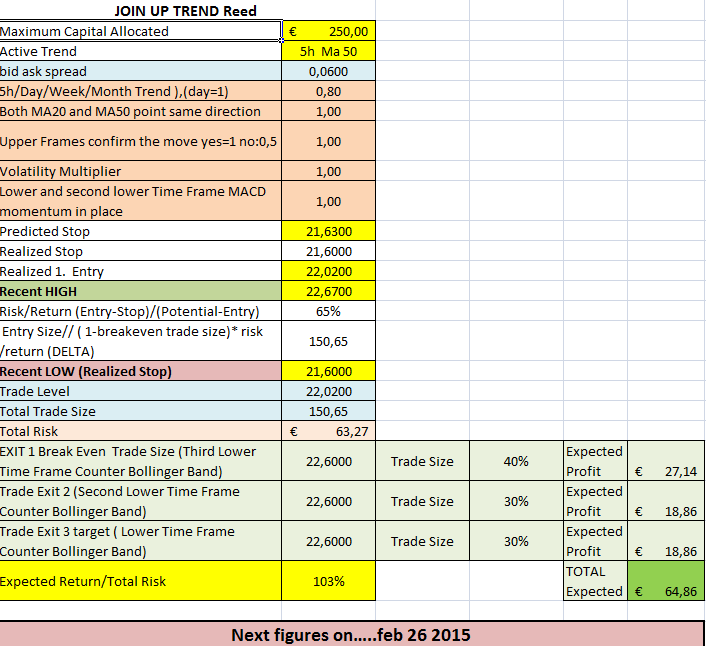
Task: Select 'Both MA20 and MA50 point same direction'
Action: [140, 111]
